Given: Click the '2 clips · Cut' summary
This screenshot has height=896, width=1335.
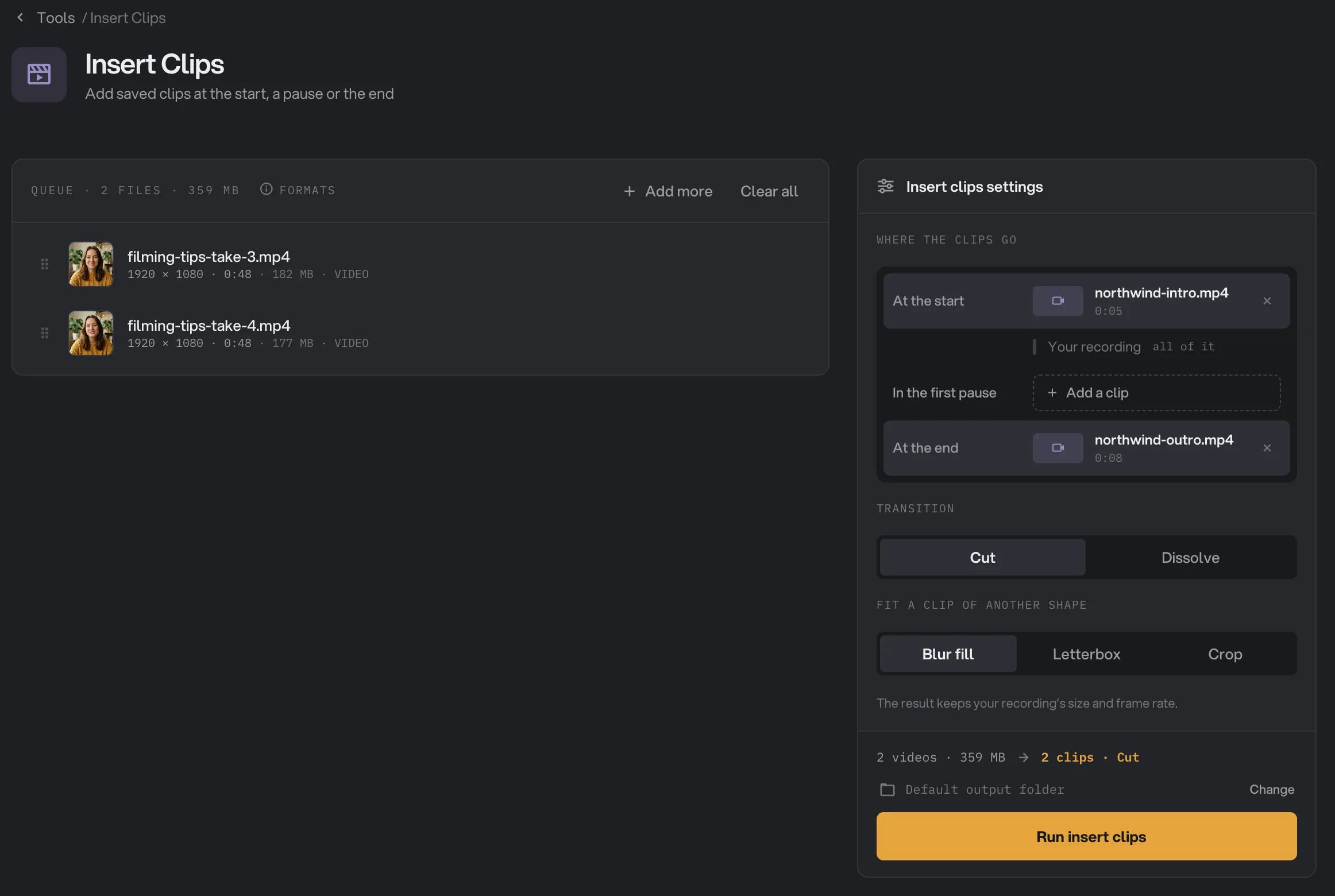Looking at the screenshot, I should [x=1090, y=758].
